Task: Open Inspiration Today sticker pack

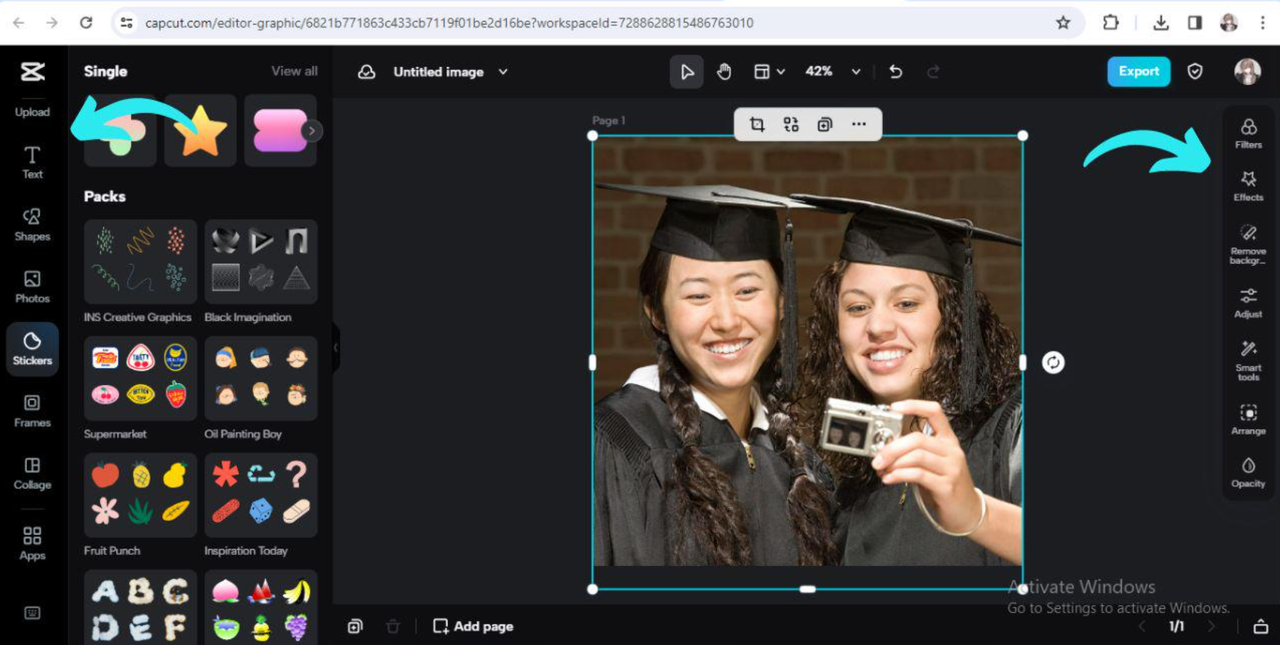Action: click(x=261, y=495)
